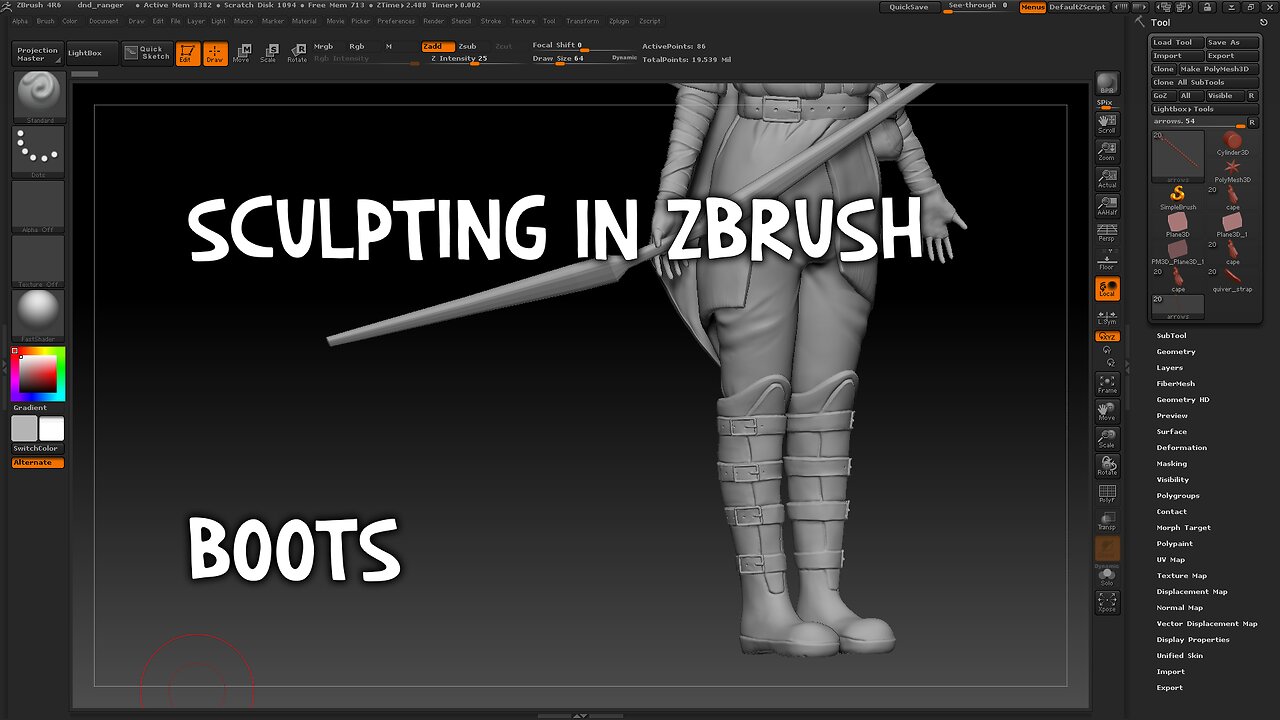Click the Scale view icon in right shelf
Screen dimensions: 1280x720
tap(1107, 438)
